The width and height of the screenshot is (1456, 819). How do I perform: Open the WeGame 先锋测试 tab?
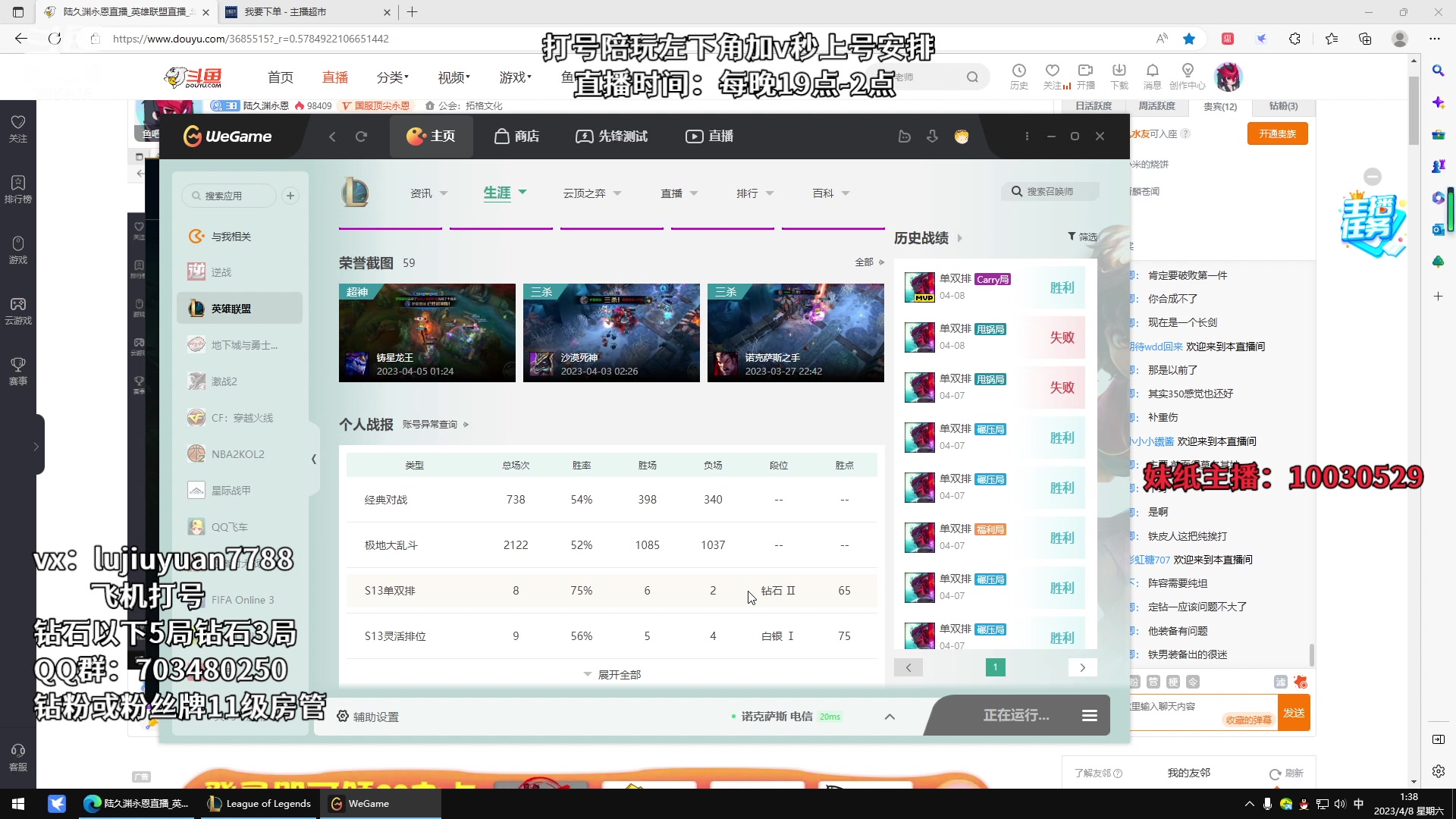point(612,136)
